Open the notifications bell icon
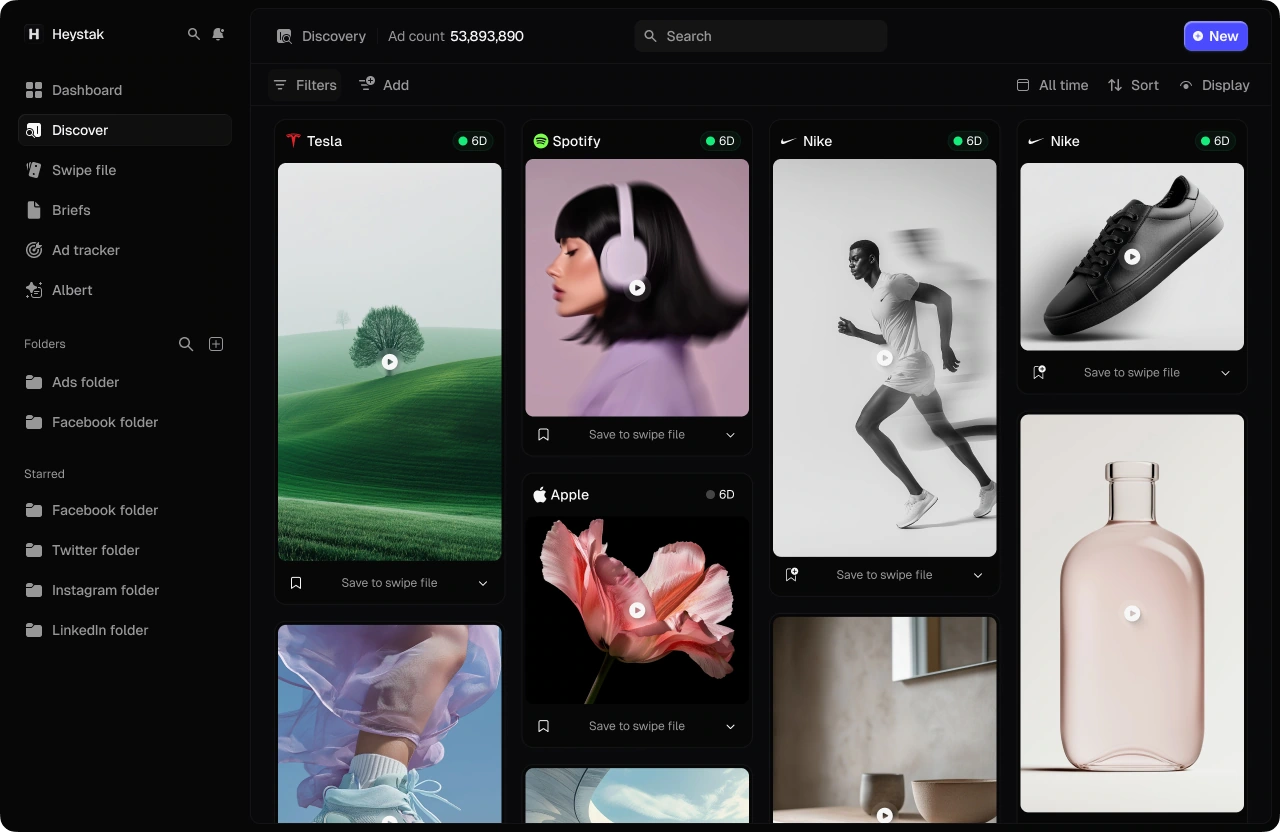 (x=218, y=34)
